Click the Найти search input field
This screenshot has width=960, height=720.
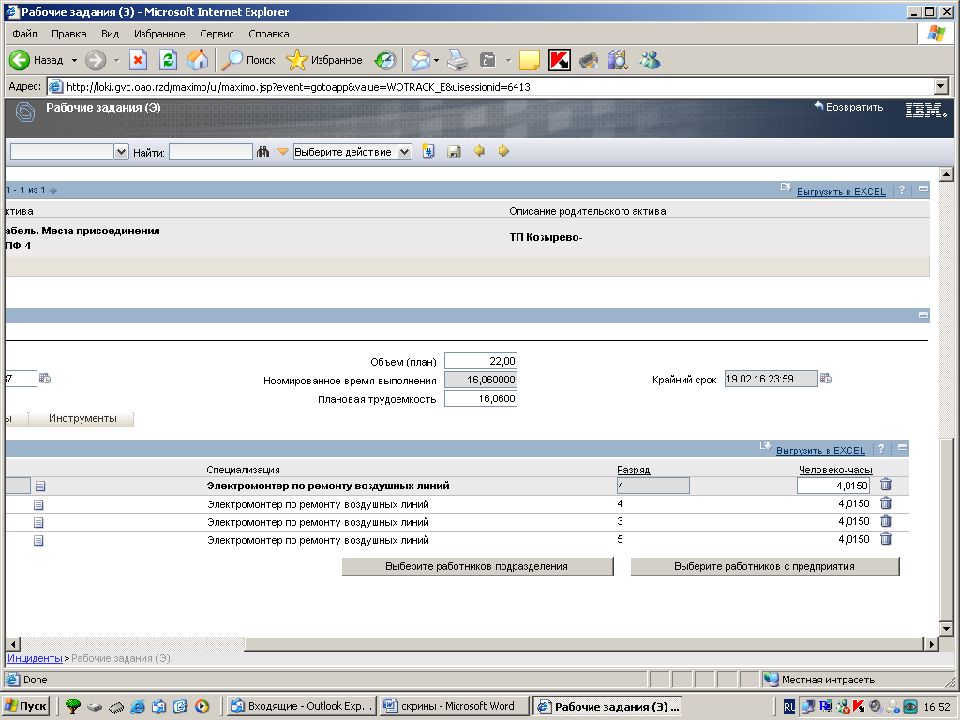coord(211,152)
